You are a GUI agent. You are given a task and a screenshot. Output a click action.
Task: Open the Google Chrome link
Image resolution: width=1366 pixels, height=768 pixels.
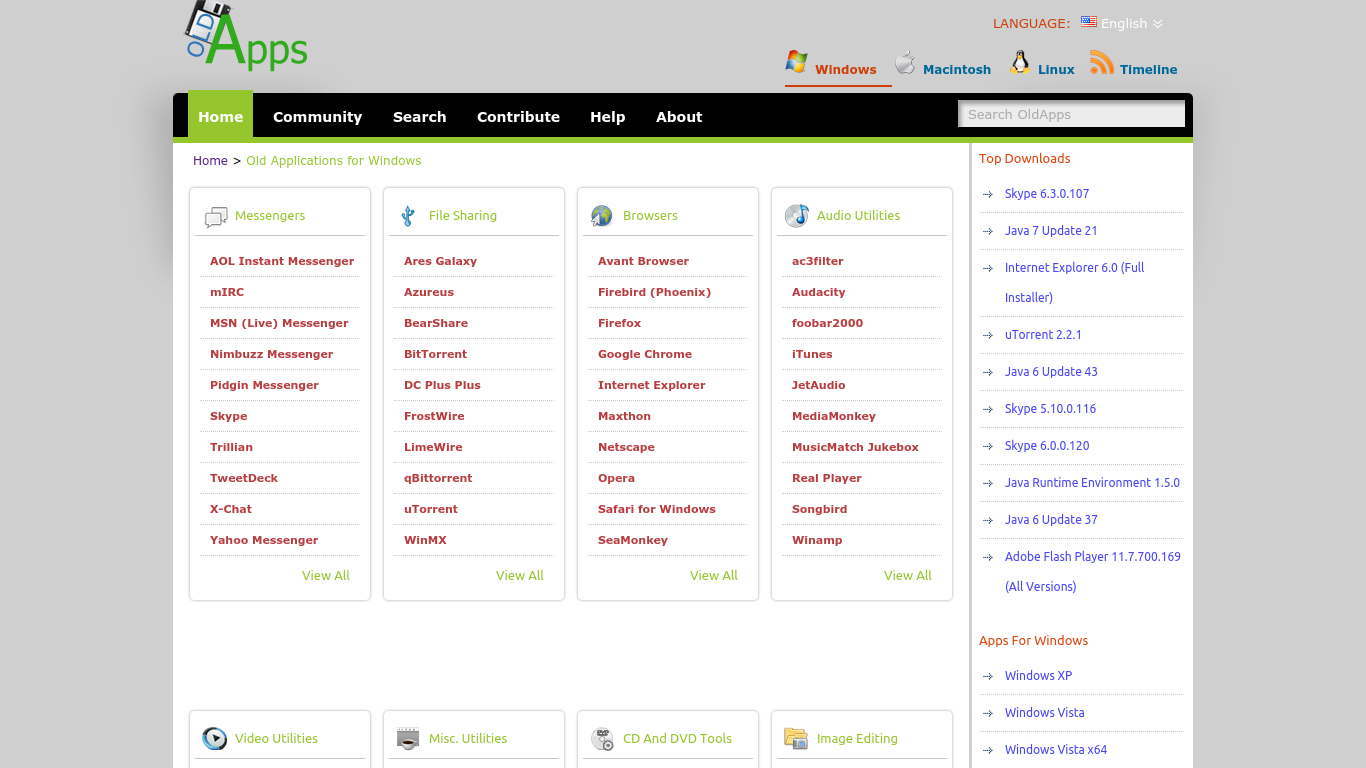point(645,354)
